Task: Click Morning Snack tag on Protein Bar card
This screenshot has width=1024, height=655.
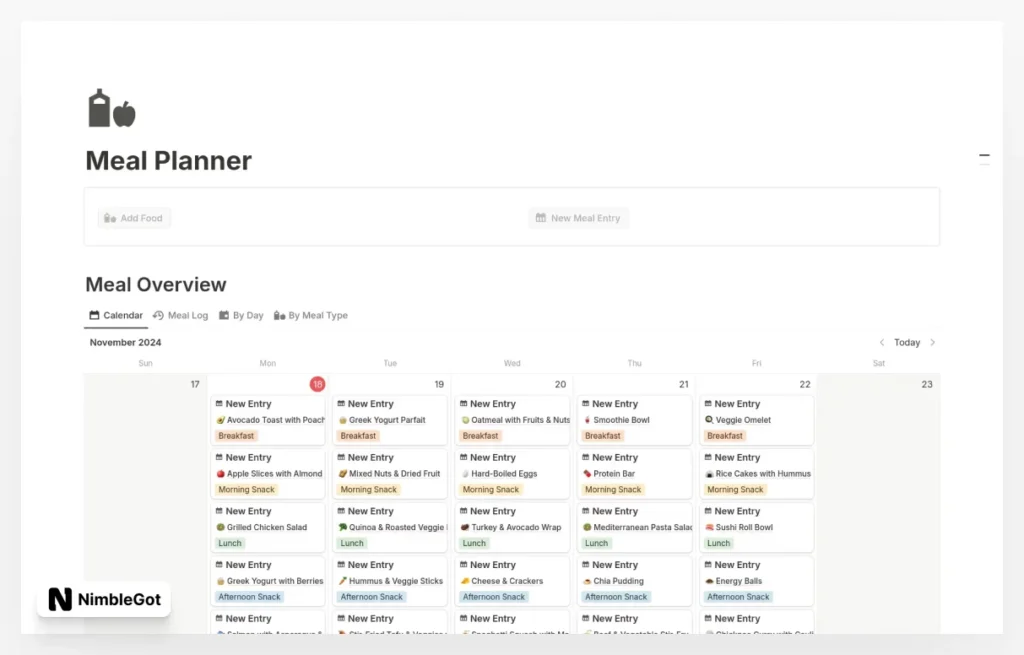Action: (613, 489)
